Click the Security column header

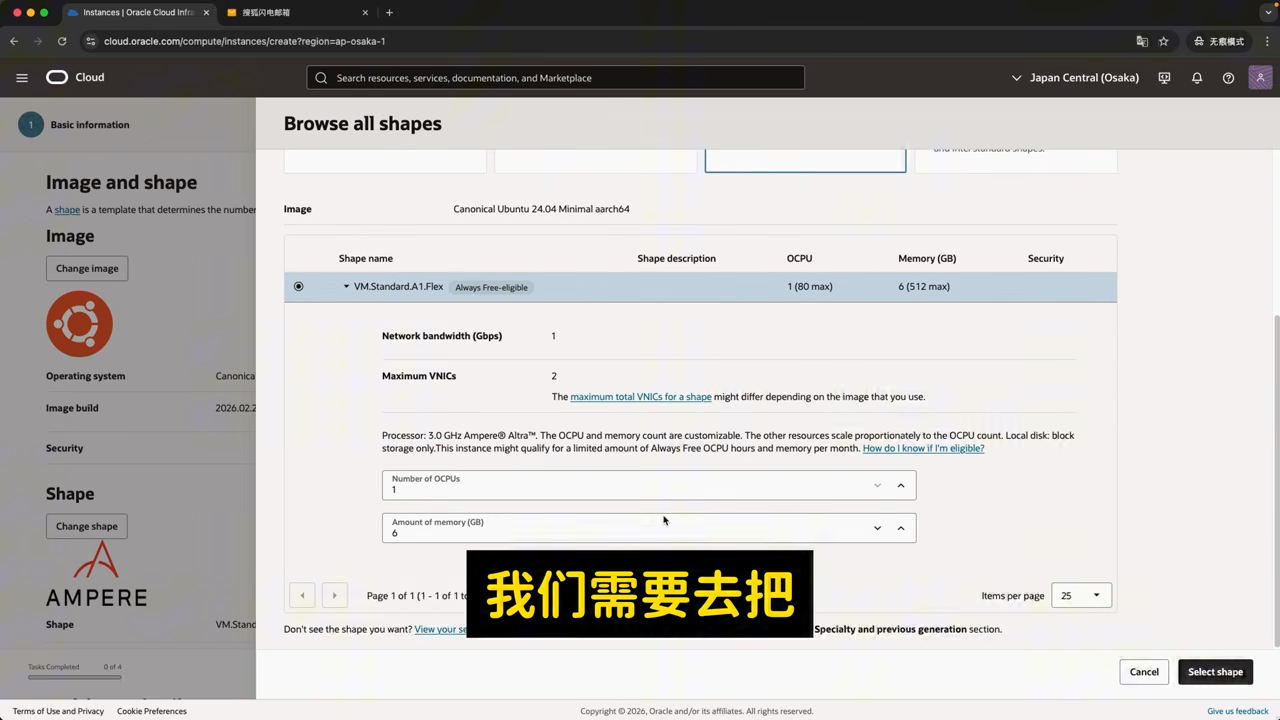(x=1046, y=258)
